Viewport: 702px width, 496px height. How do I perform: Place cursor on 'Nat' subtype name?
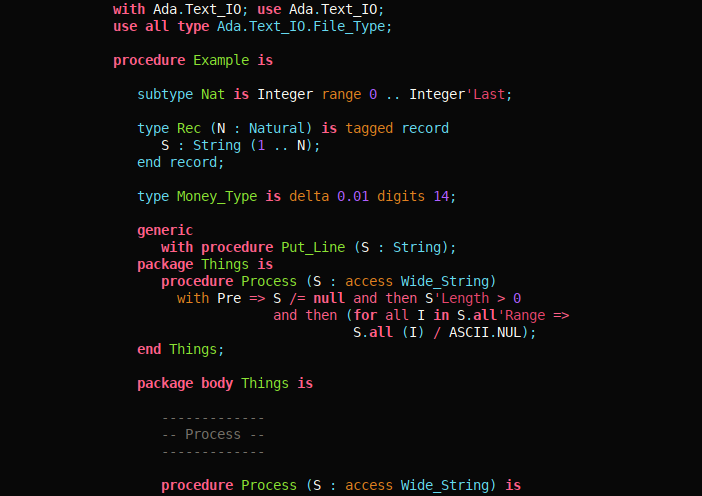point(213,94)
